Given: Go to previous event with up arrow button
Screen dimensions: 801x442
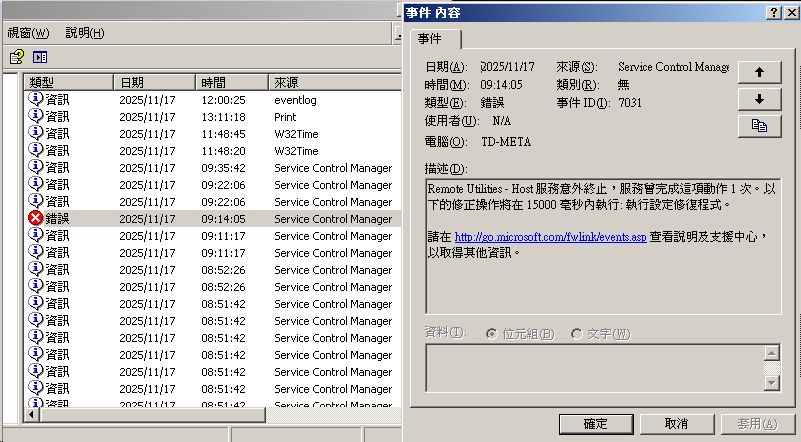Looking at the screenshot, I should pyautogui.click(x=760, y=72).
